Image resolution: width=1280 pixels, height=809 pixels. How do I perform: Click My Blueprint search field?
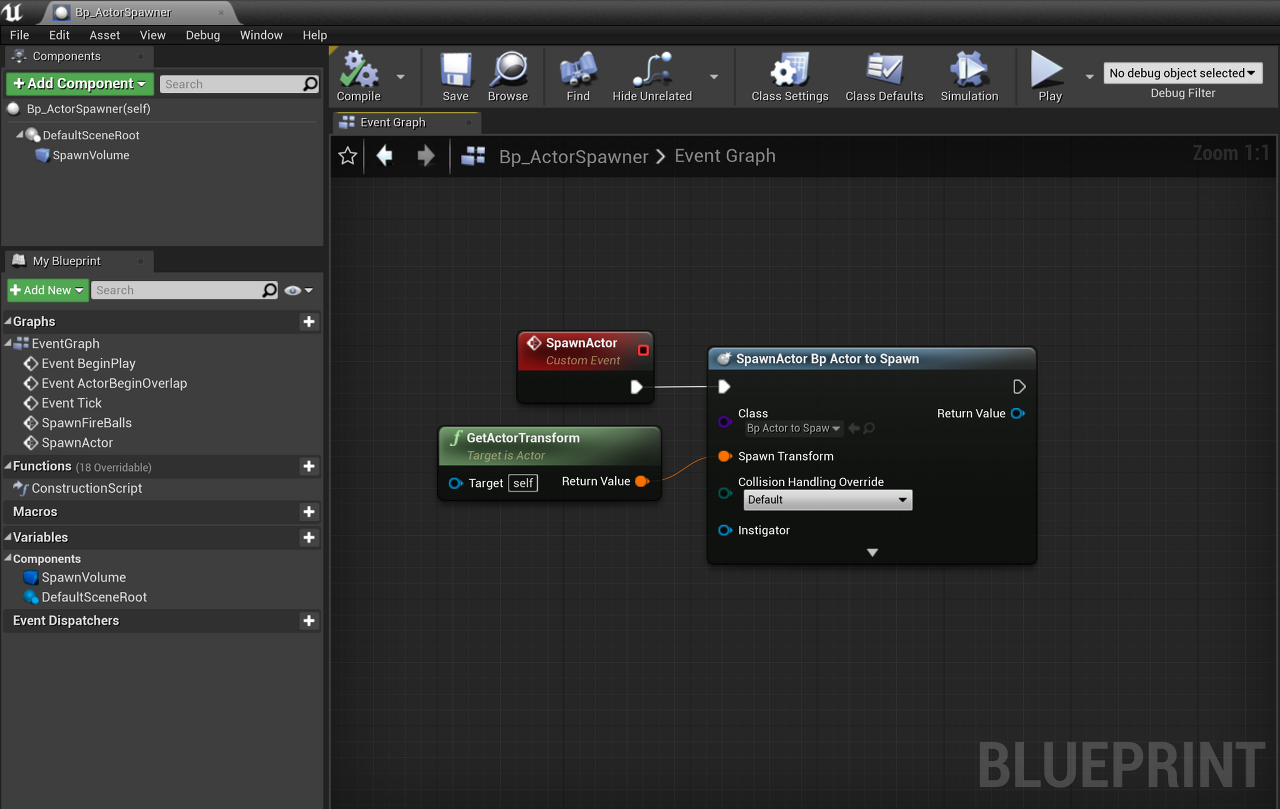coord(185,290)
